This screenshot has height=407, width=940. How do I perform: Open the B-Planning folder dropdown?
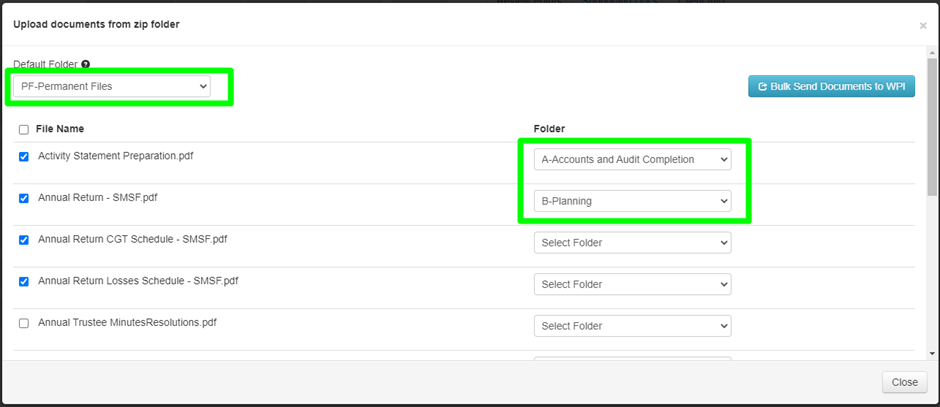632,201
